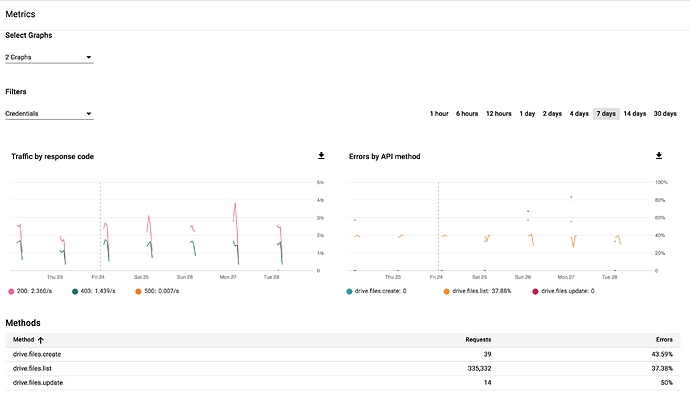The height and width of the screenshot is (402, 690).
Task: Click the Methods section heading
Action: point(23,323)
